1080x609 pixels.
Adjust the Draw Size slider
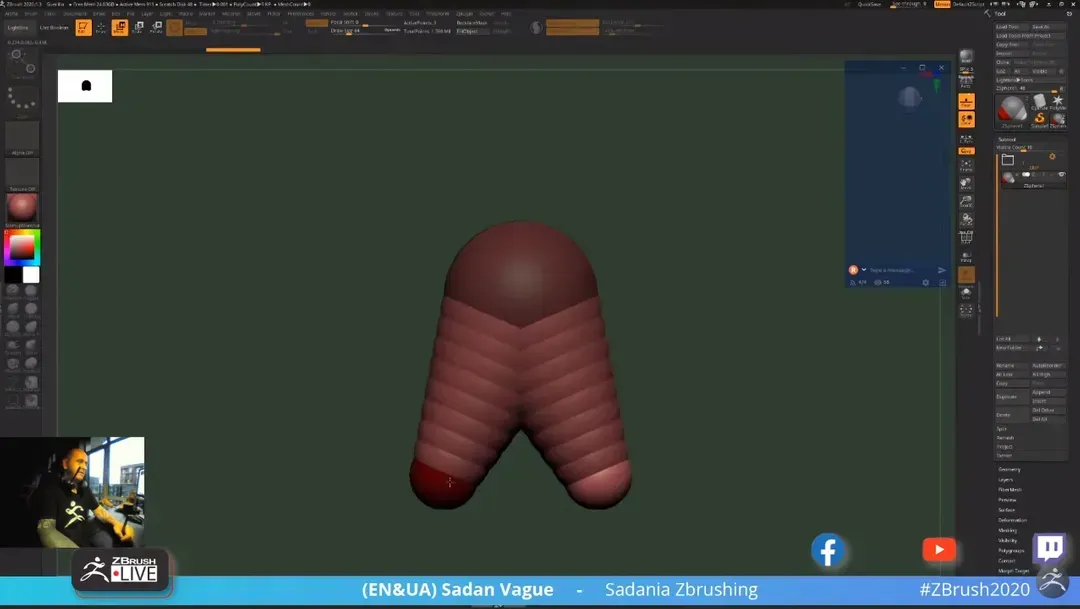pos(344,31)
